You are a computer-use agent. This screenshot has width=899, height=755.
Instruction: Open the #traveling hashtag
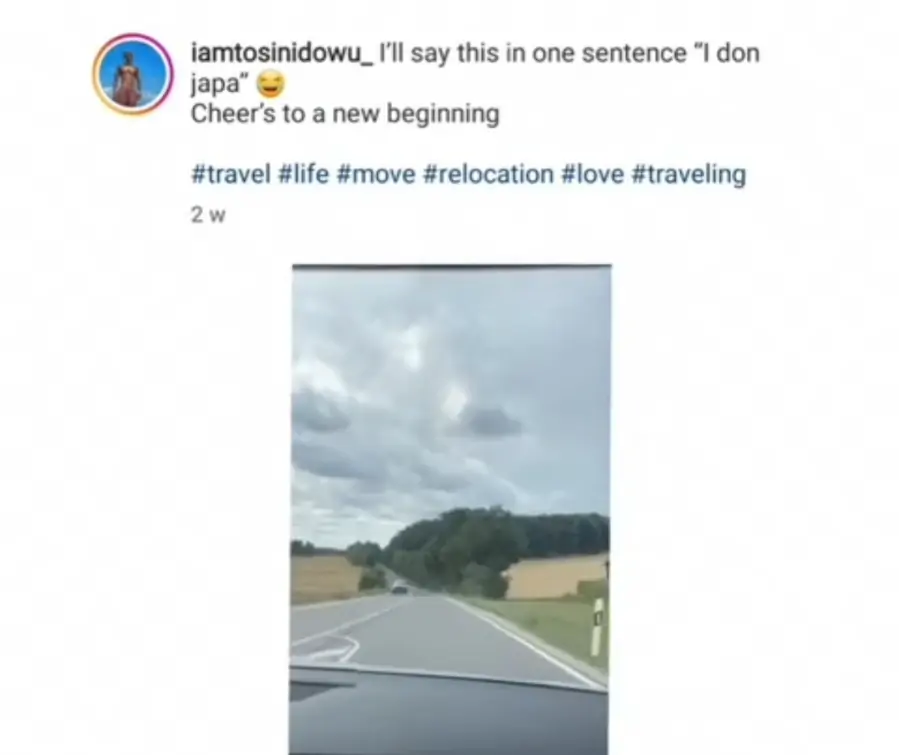[689, 174]
